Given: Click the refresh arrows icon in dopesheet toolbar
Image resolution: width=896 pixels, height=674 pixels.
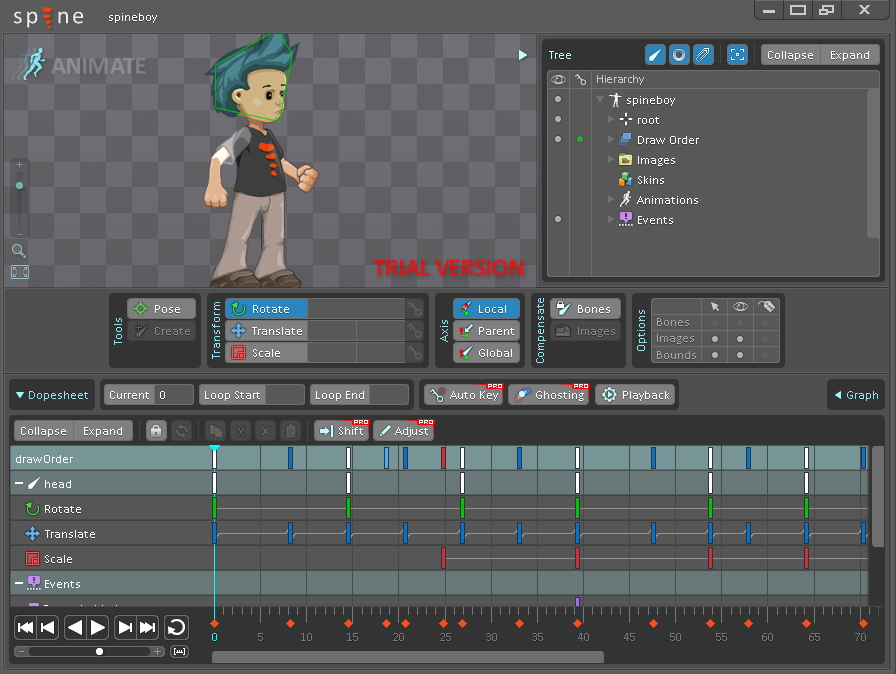Looking at the screenshot, I should click(182, 431).
